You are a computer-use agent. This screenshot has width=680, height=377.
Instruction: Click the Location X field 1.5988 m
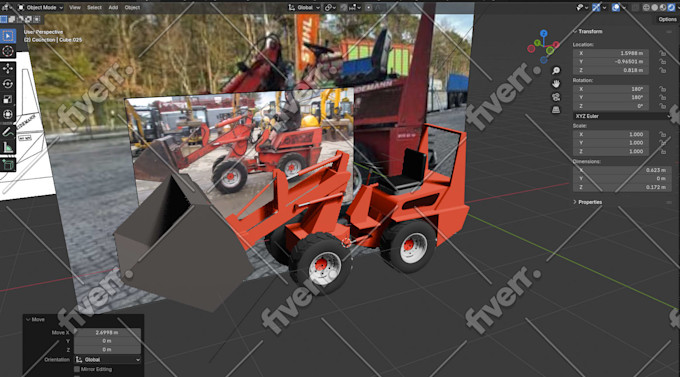[x=611, y=53]
